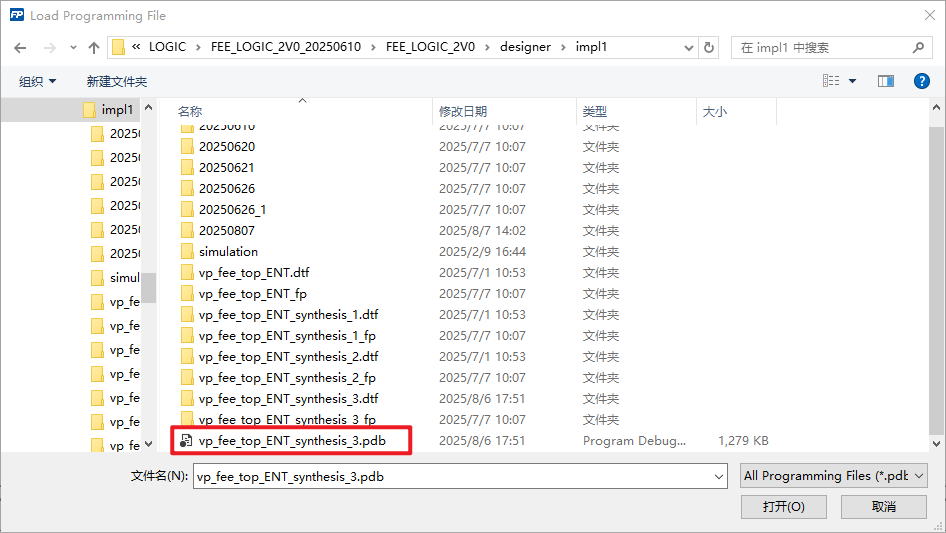Open view options dropdown arrow

tap(852, 81)
